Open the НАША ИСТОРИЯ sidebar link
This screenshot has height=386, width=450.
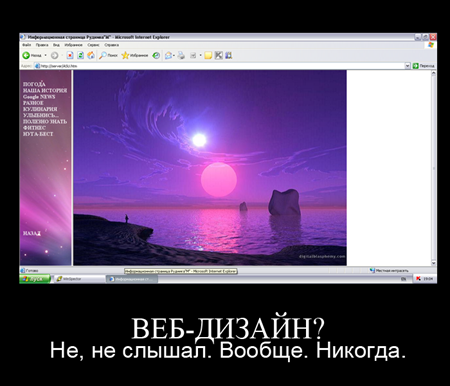click(x=45, y=90)
